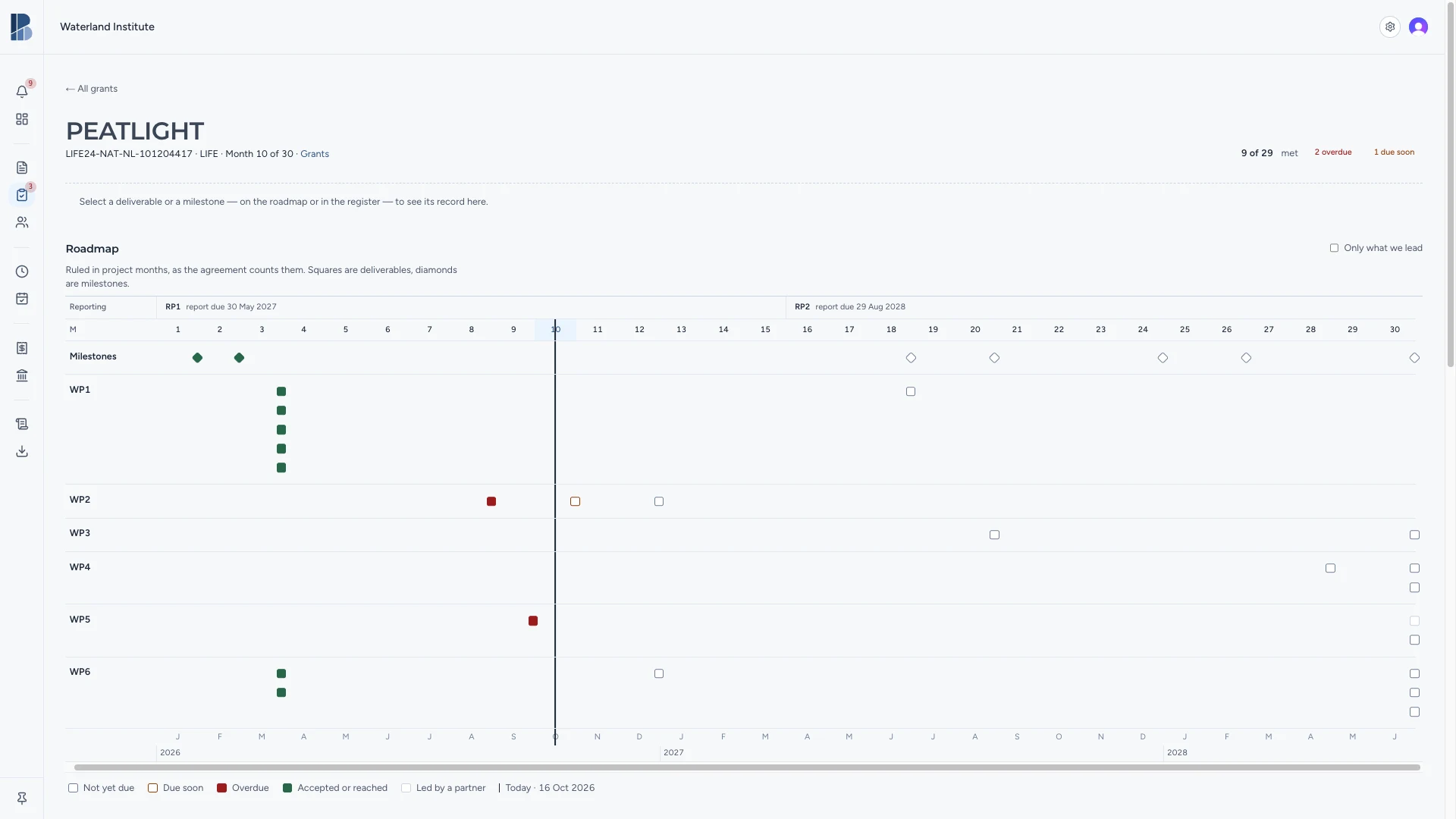Select the first reached milestone diamond
Image resolution: width=1456 pixels, height=819 pixels.
[x=197, y=358]
